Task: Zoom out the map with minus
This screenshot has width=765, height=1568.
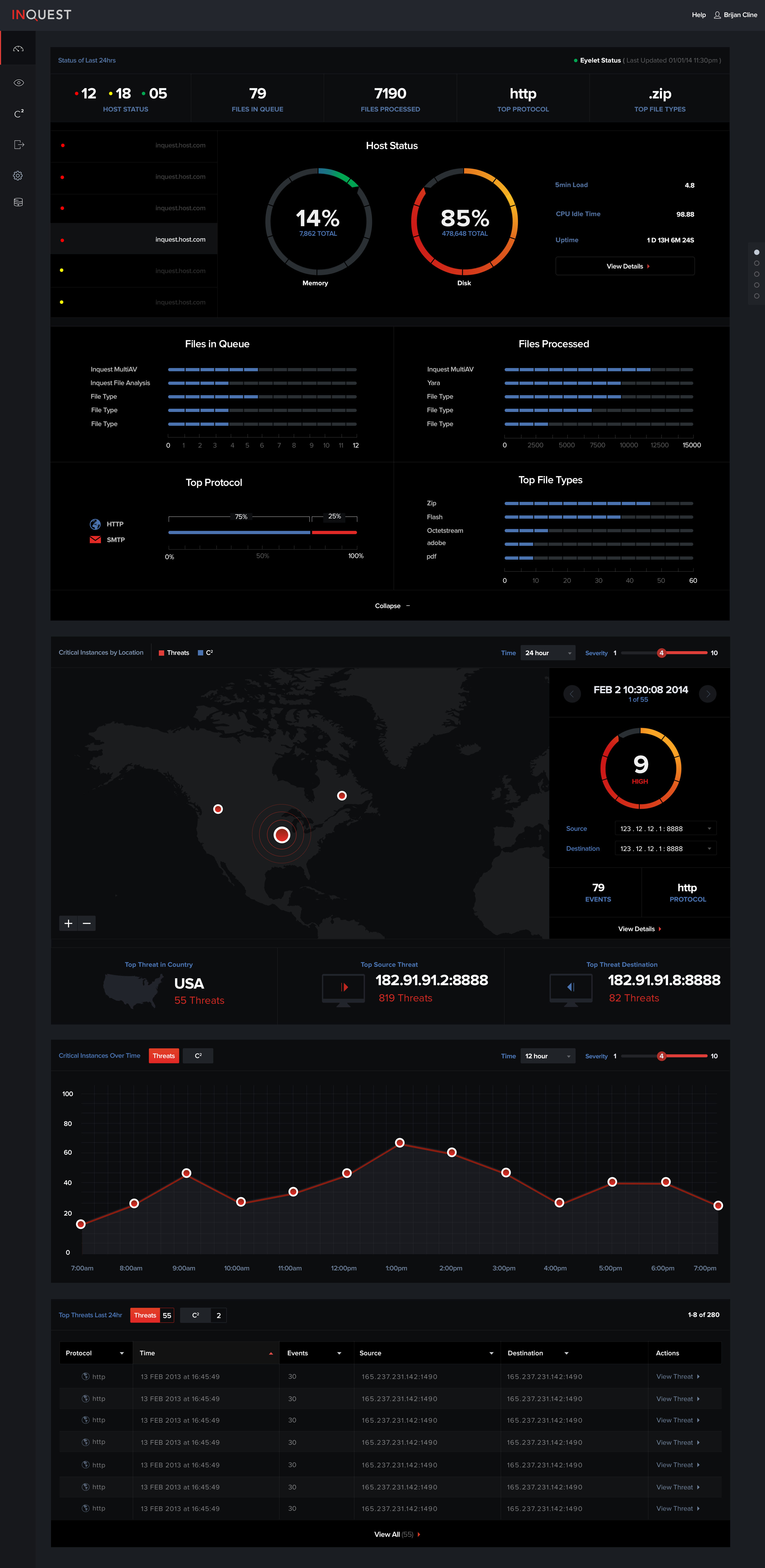Action: (x=87, y=923)
